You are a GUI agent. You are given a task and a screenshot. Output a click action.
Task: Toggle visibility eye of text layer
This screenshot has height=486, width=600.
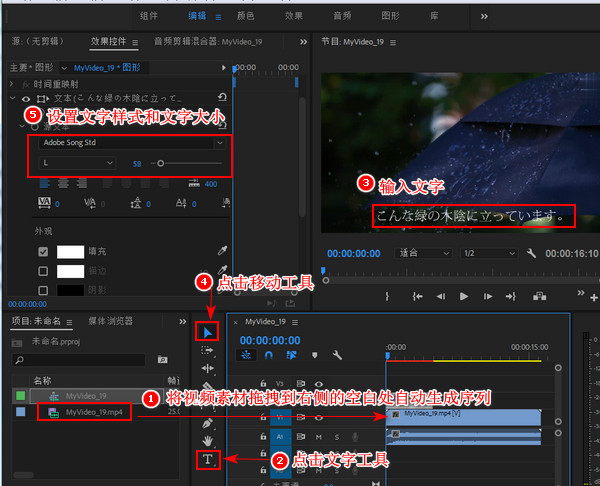click(x=26, y=99)
